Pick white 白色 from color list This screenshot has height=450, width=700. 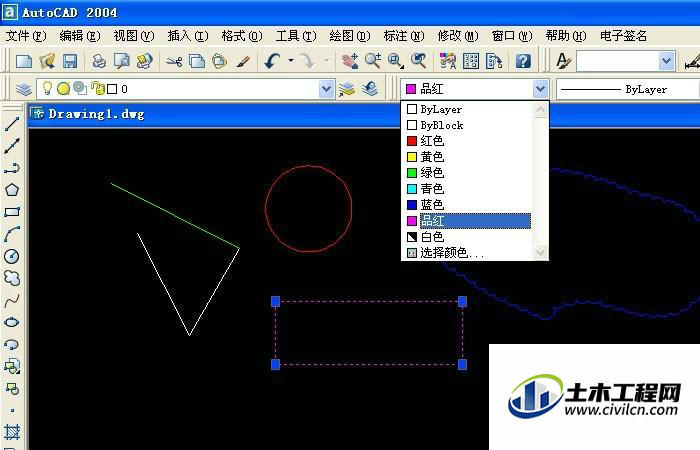pyautogui.click(x=468, y=237)
